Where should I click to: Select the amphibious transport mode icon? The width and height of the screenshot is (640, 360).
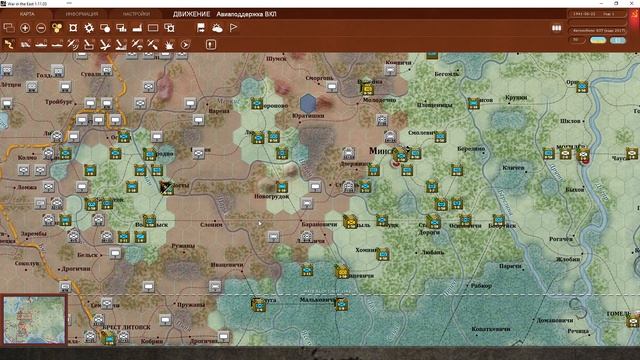pyautogui.click(x=57, y=44)
